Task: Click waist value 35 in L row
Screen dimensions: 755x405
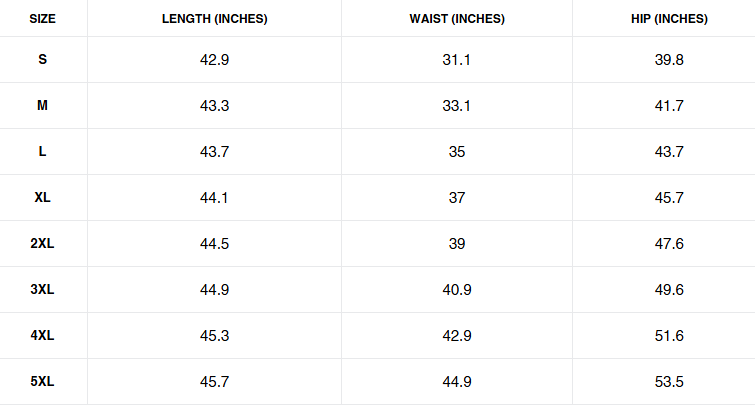Action: (457, 152)
